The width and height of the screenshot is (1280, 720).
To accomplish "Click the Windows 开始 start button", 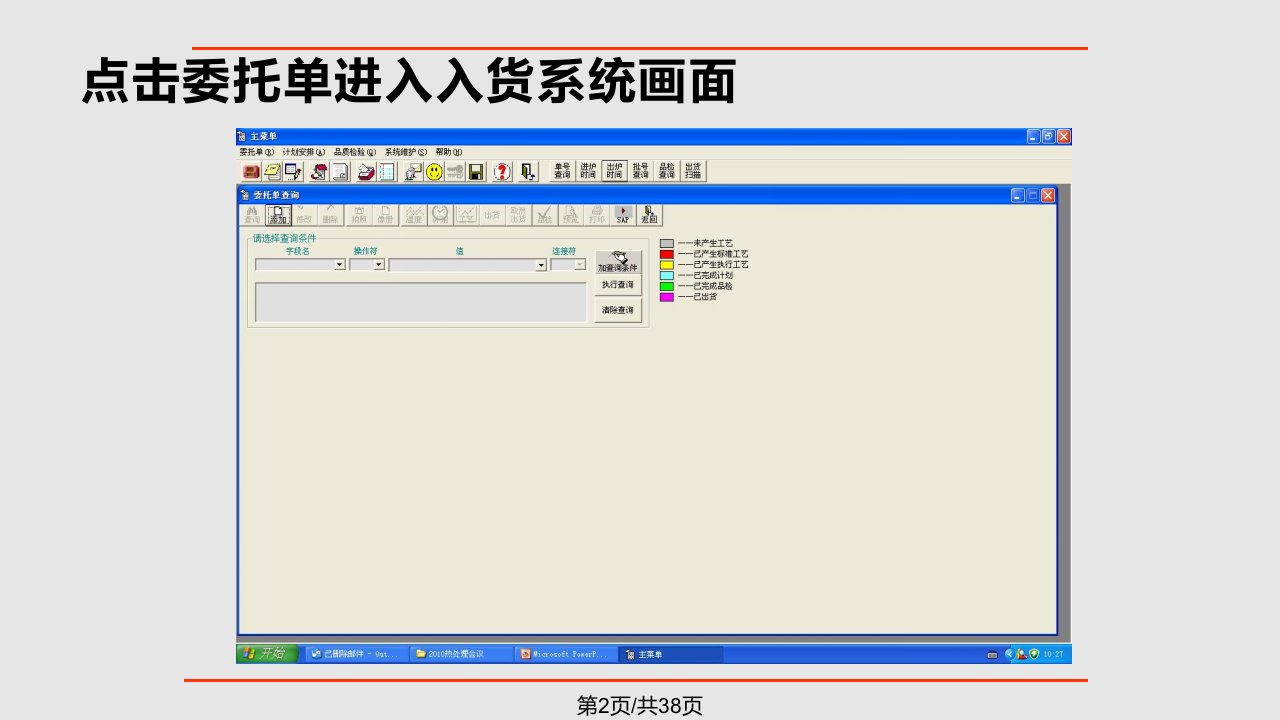I will point(266,654).
